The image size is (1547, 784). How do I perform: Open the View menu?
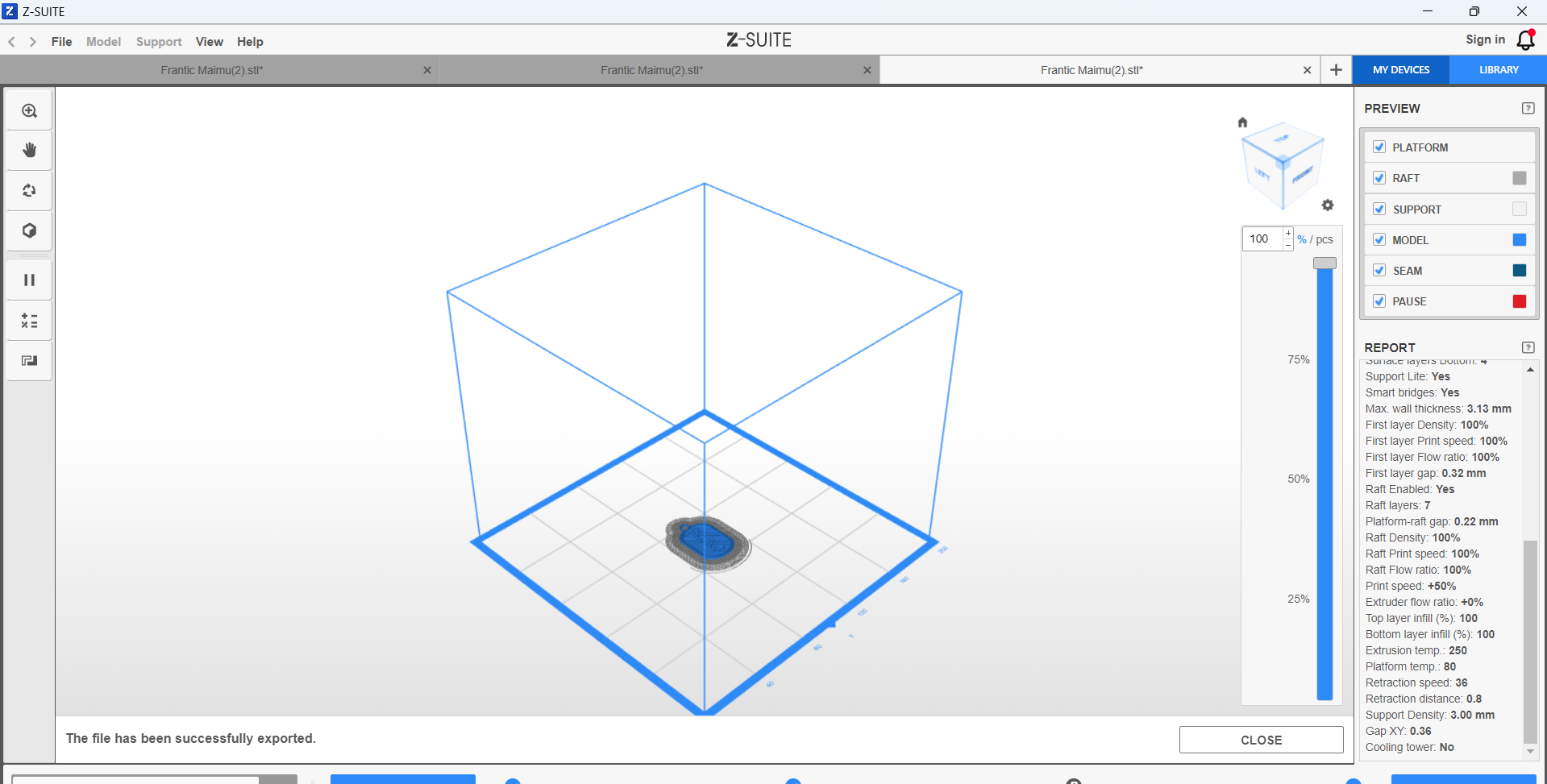(210, 42)
